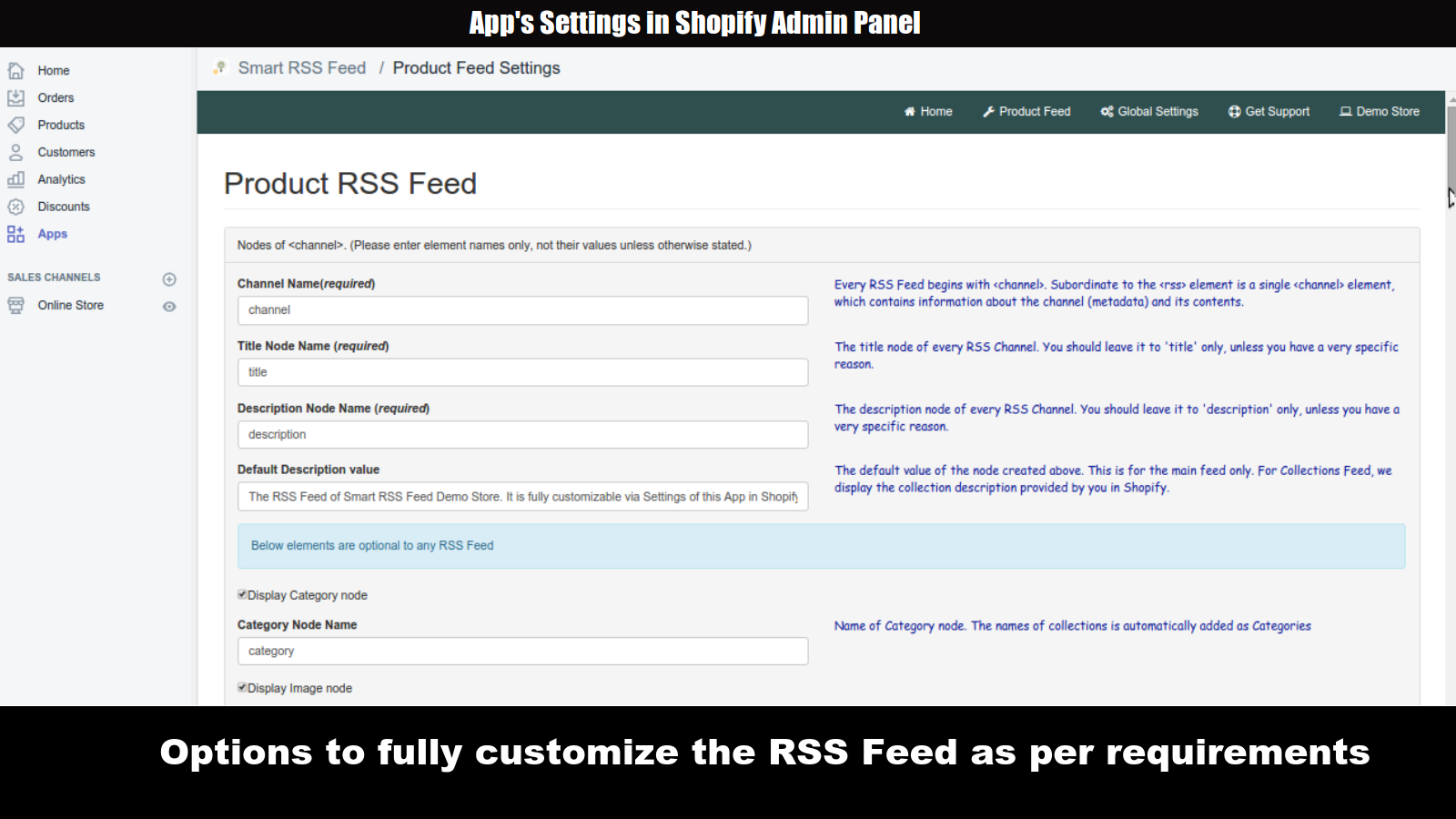Open Home from the Shopify sidebar icon

click(16, 69)
